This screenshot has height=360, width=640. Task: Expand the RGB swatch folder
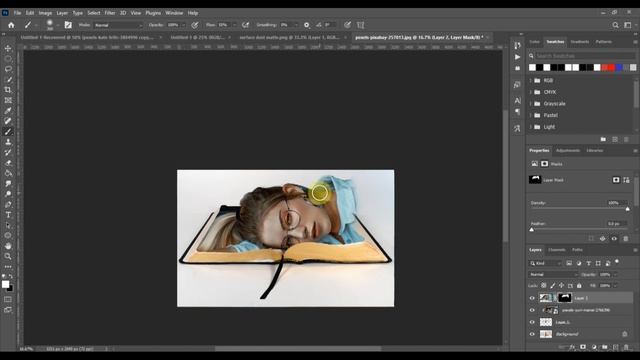click(x=531, y=80)
